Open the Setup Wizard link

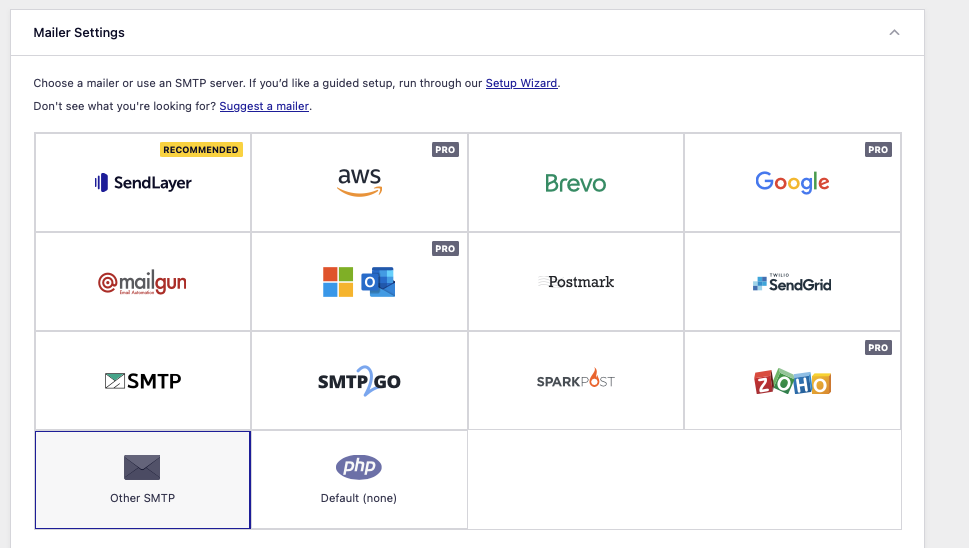(521, 83)
